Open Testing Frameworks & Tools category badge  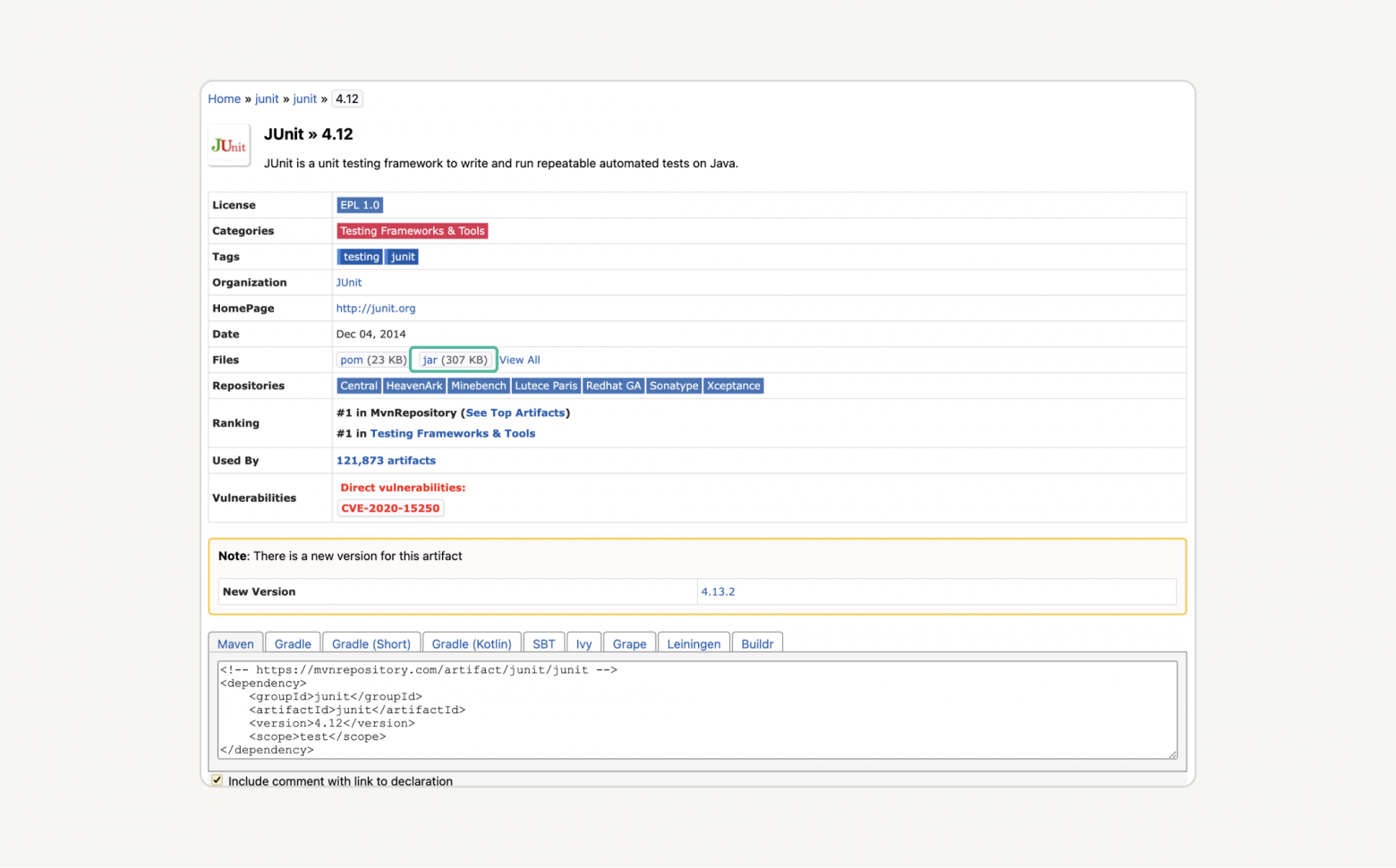[x=413, y=231]
